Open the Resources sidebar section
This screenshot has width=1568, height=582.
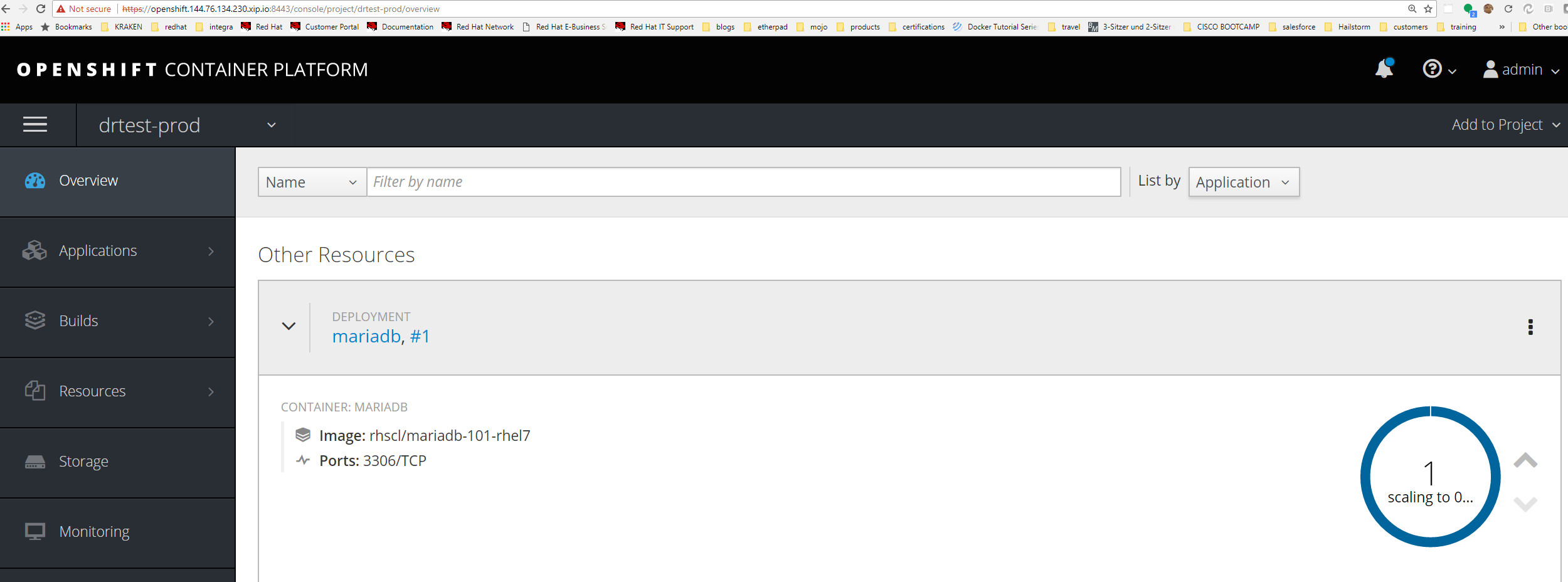pyautogui.click(x=117, y=392)
